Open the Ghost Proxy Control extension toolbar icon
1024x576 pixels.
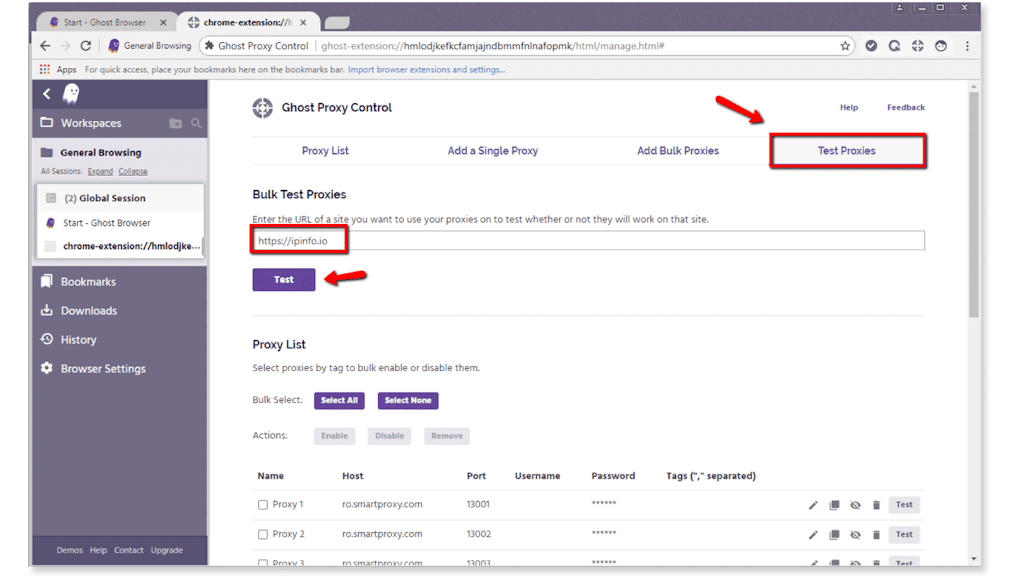click(918, 46)
